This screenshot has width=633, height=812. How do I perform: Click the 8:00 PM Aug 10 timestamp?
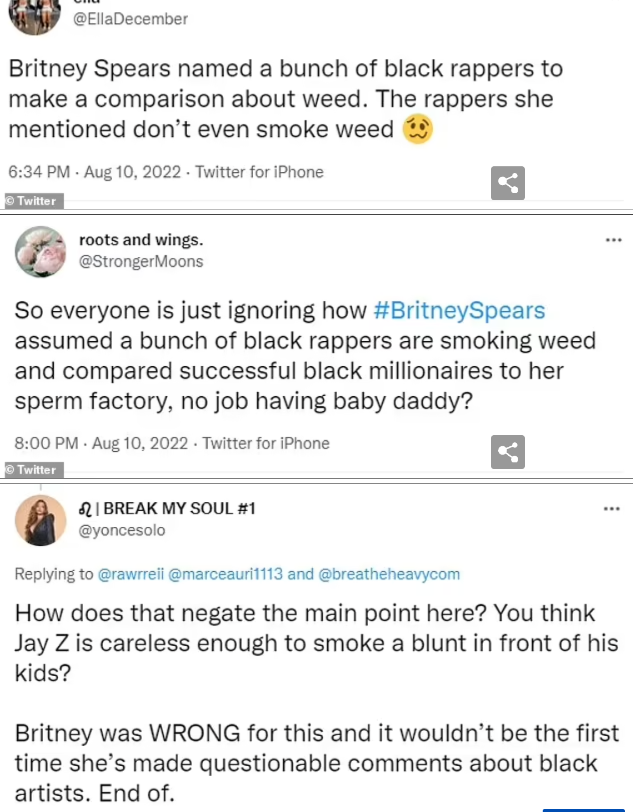tap(97, 442)
